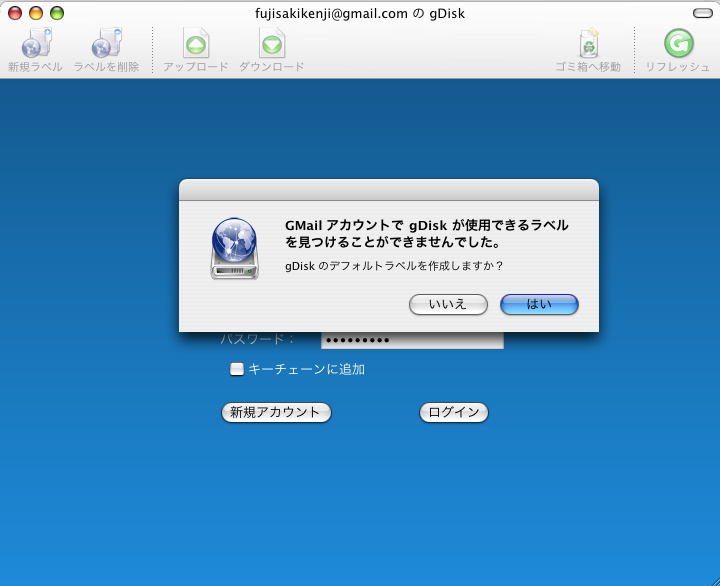Click the dialog text gDisk のデフォルトラベルを作成しますか？
Viewport: 720px width, 586px height.
click(x=394, y=266)
